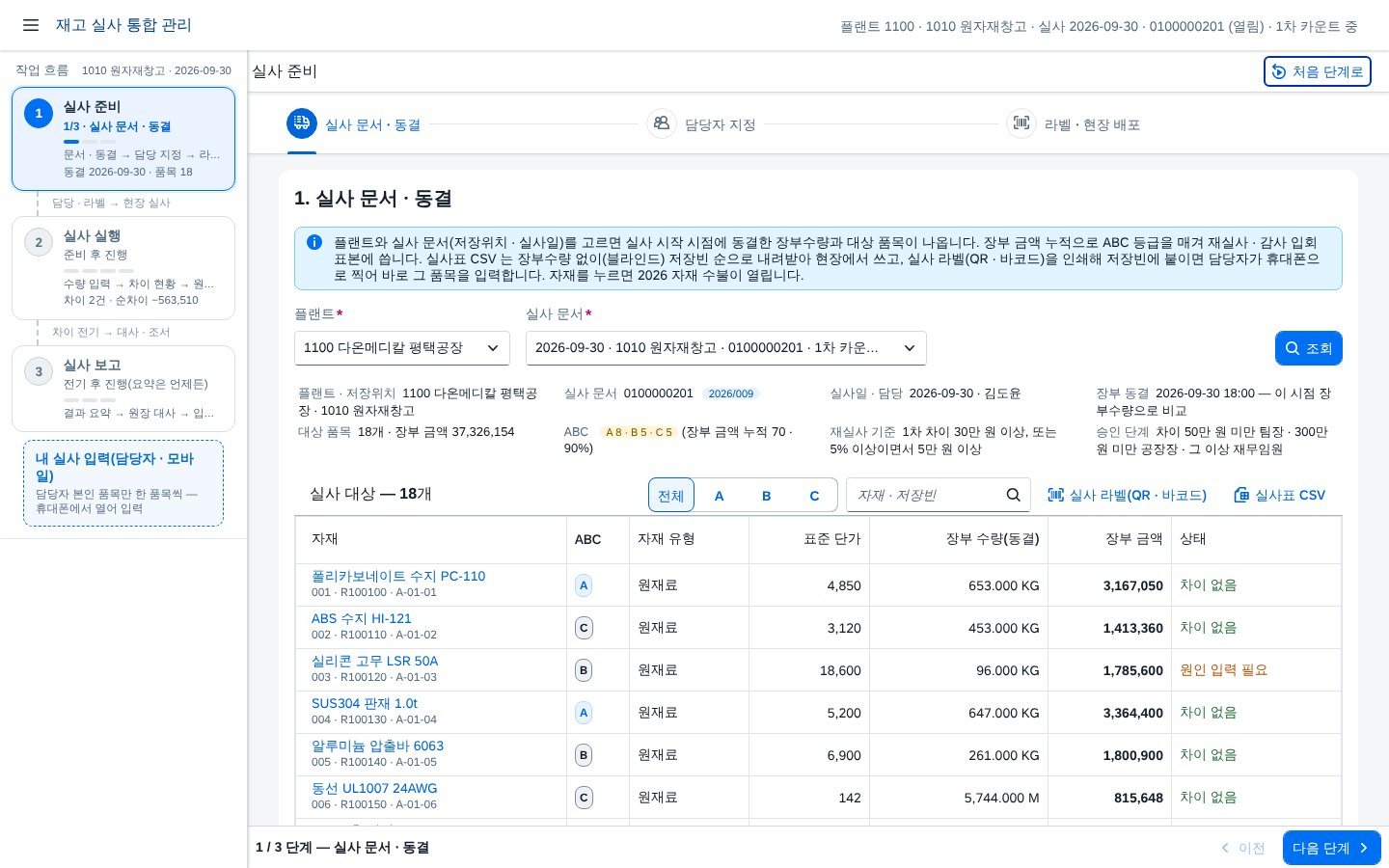Image resolution: width=1389 pixels, height=868 pixels.
Task: Open material link SUS304 판재 1.0t
Action: coord(365,703)
